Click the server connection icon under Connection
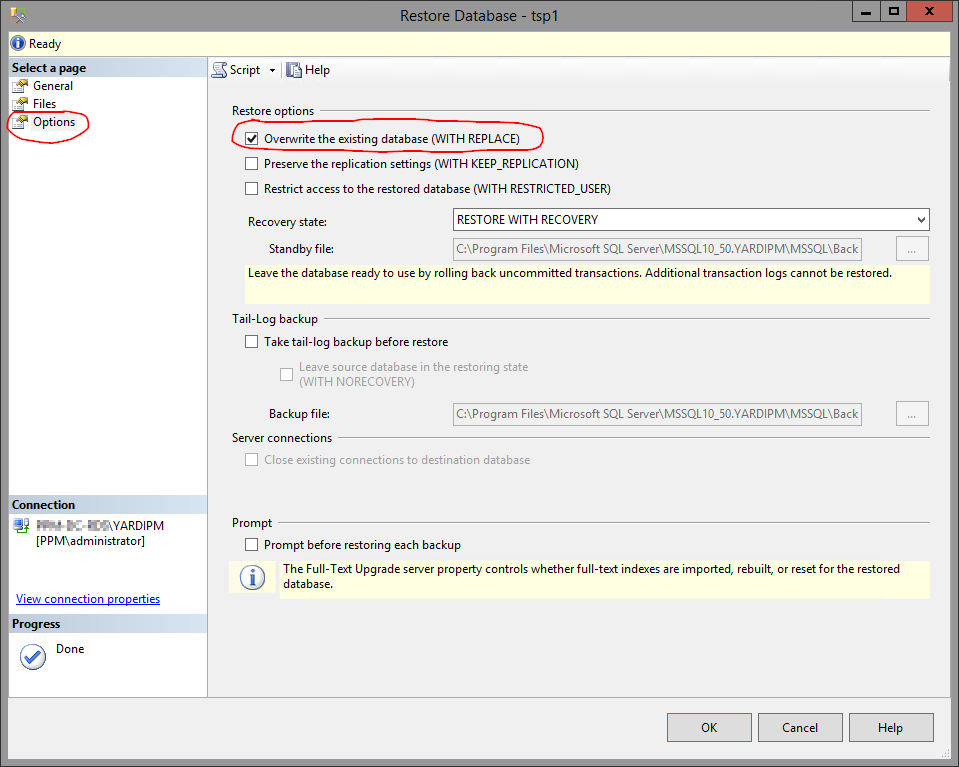 (21, 525)
